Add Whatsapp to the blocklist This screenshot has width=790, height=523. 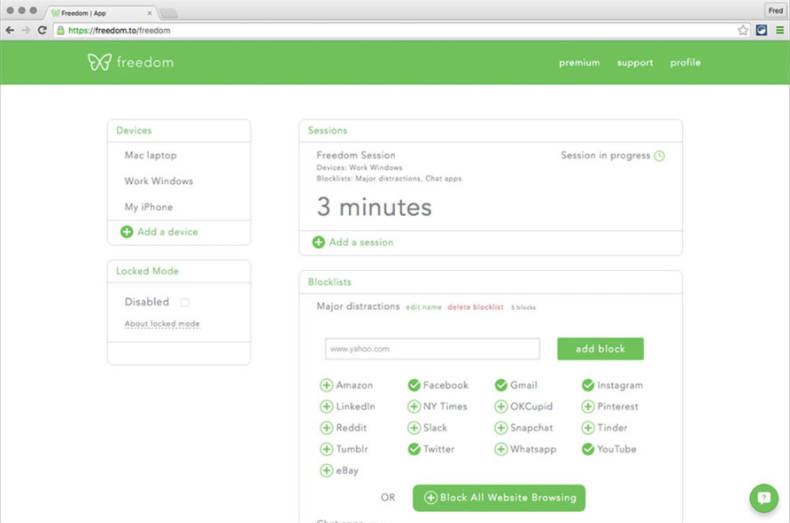tap(501, 449)
